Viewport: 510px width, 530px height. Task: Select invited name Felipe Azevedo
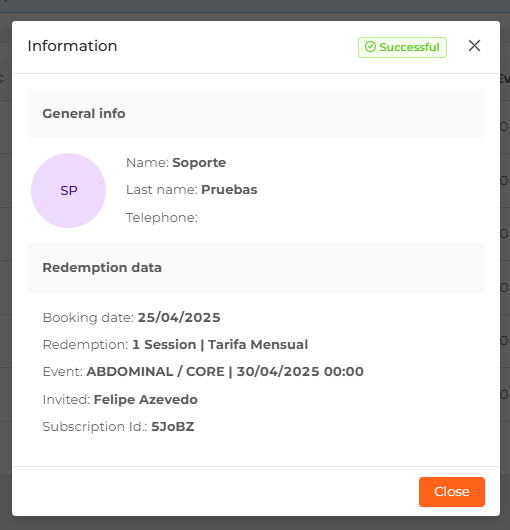pos(146,400)
